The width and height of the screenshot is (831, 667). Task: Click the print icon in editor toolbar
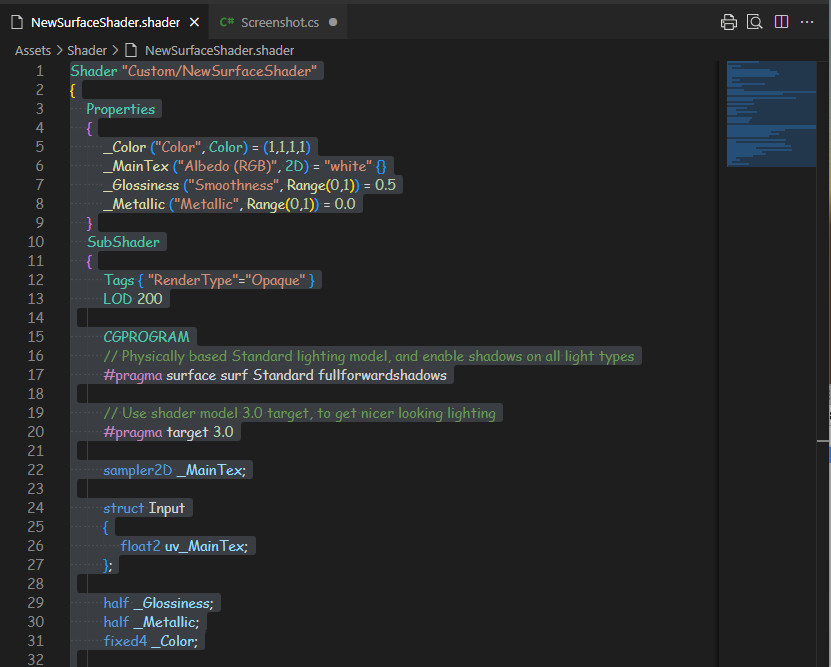[x=729, y=22]
